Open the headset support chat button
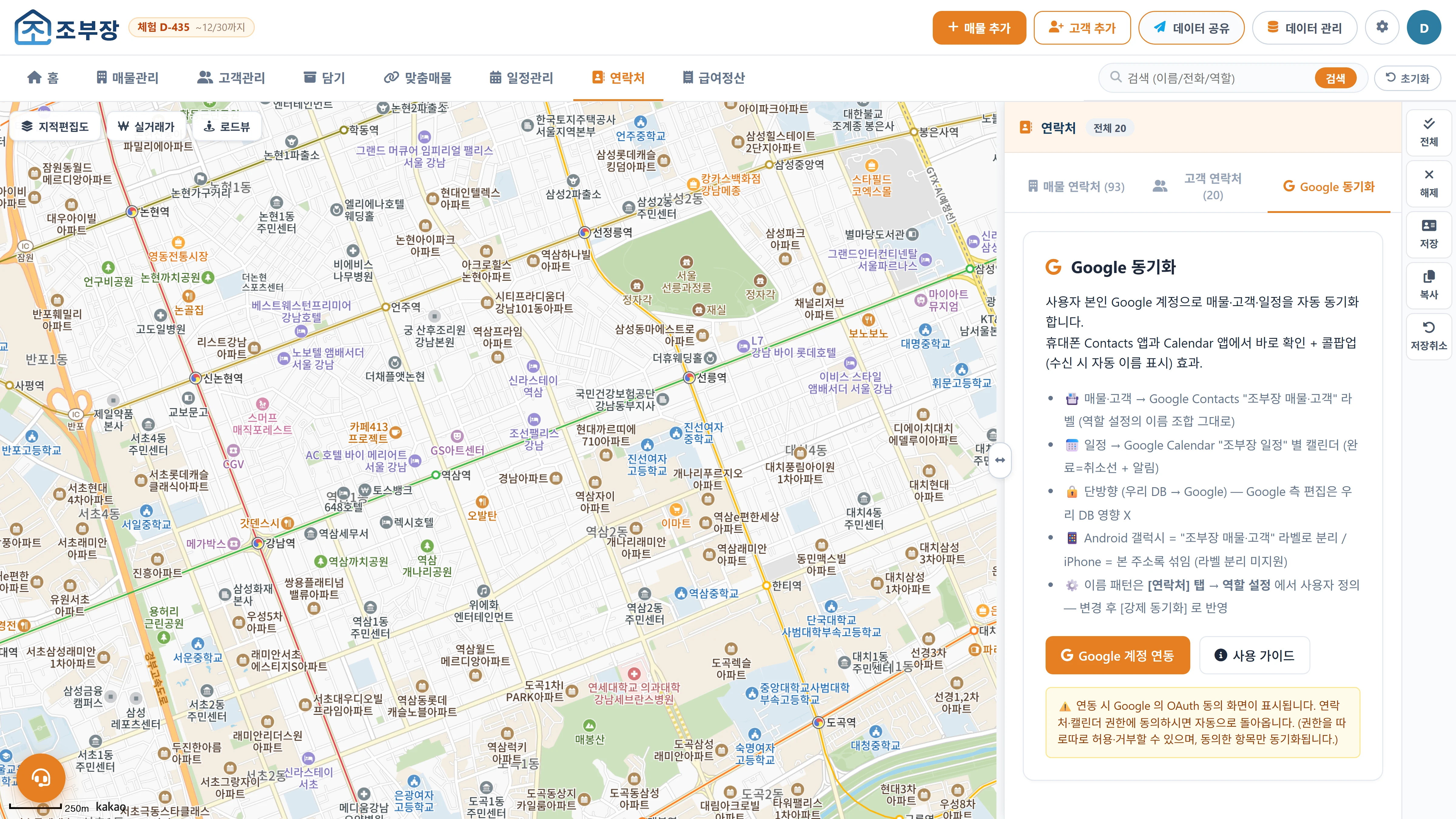1456x819 pixels. tap(41, 778)
